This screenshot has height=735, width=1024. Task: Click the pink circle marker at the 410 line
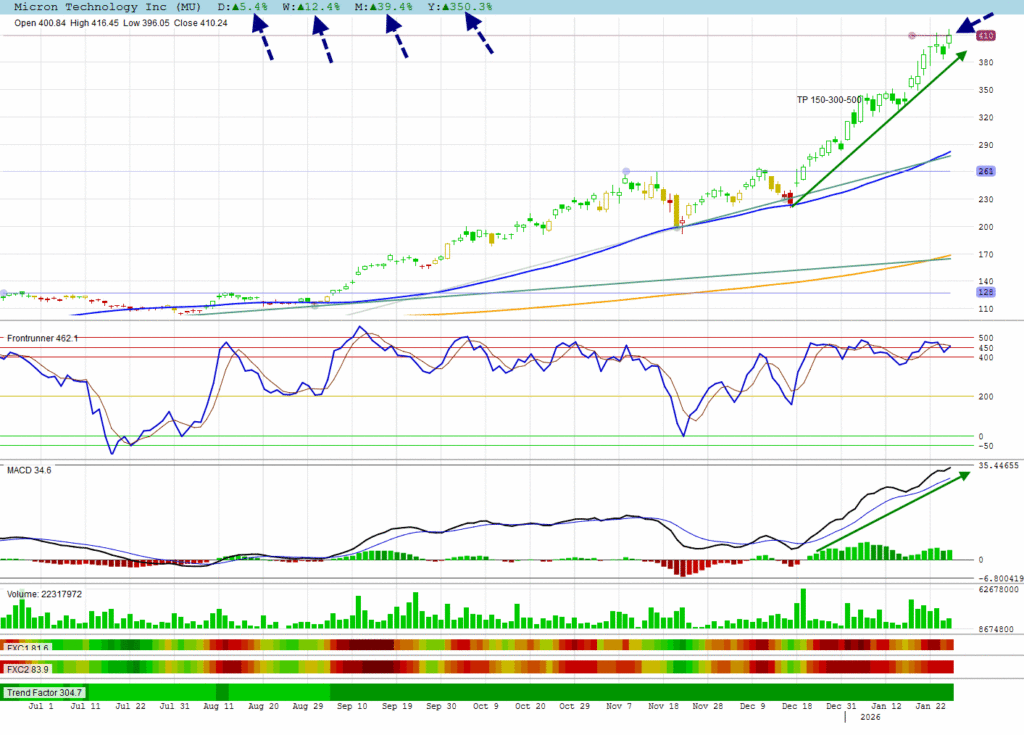912,36
